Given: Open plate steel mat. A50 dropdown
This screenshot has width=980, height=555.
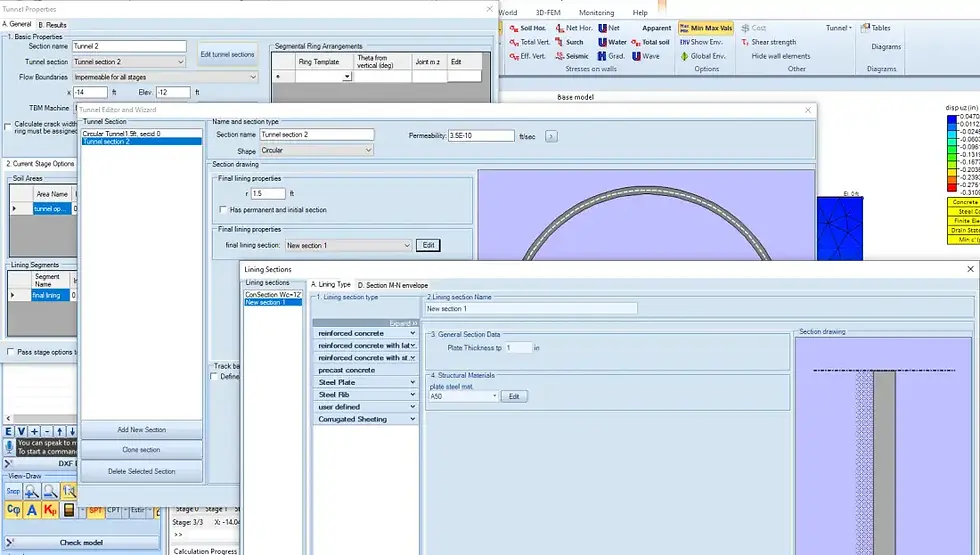Looking at the screenshot, I should pyautogui.click(x=494, y=396).
